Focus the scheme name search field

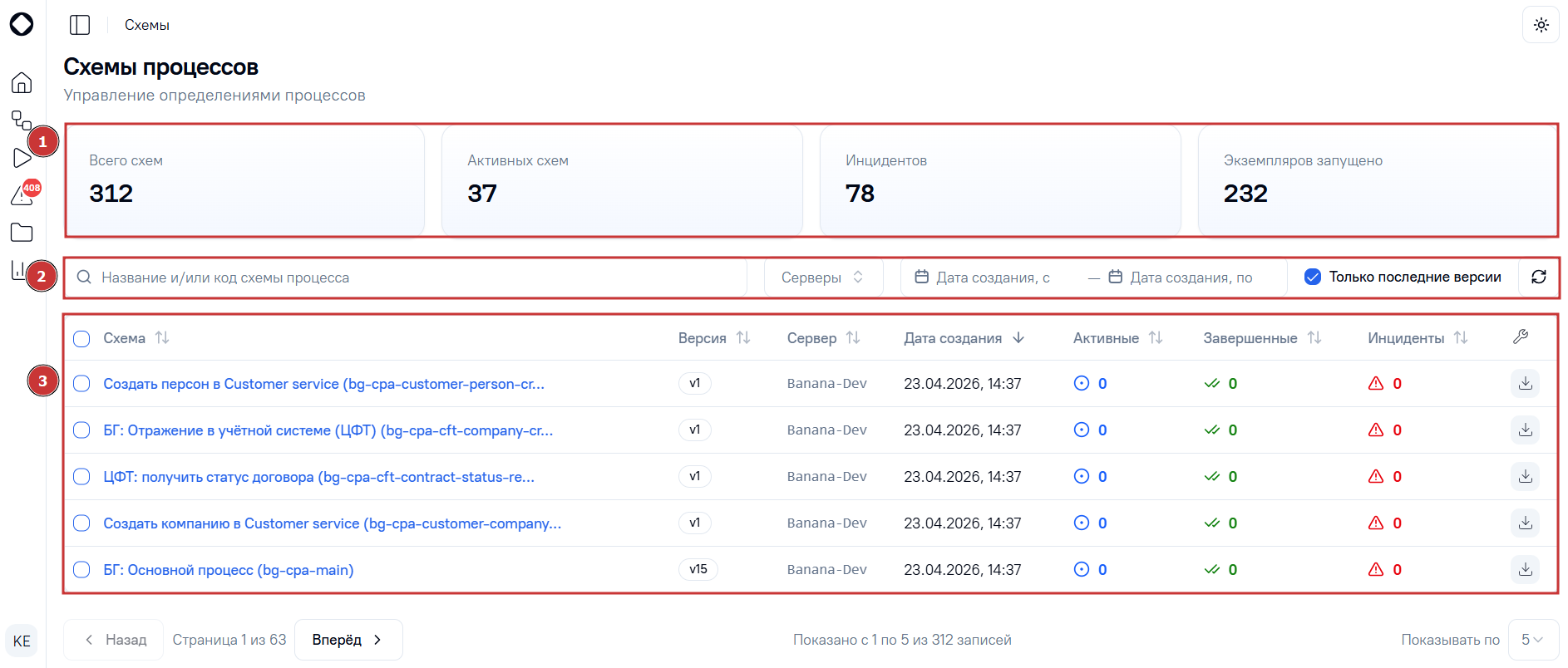point(406,277)
